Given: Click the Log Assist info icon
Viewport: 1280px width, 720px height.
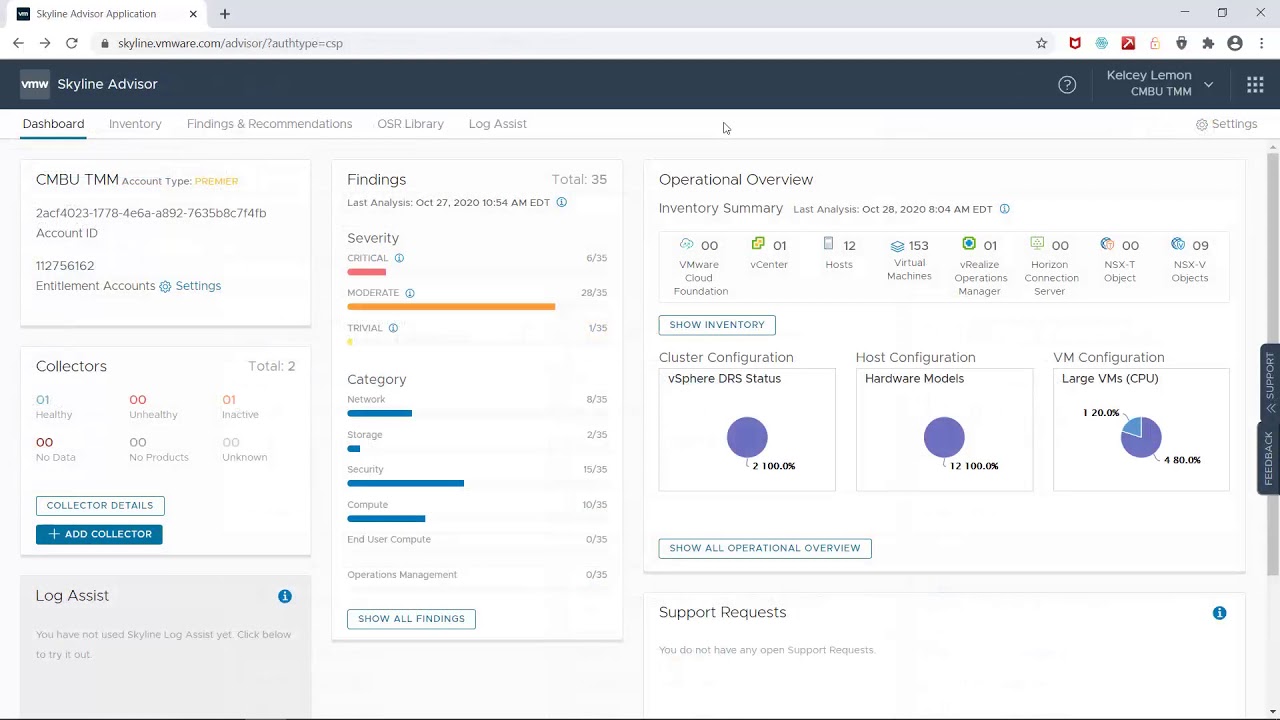Looking at the screenshot, I should click(285, 596).
